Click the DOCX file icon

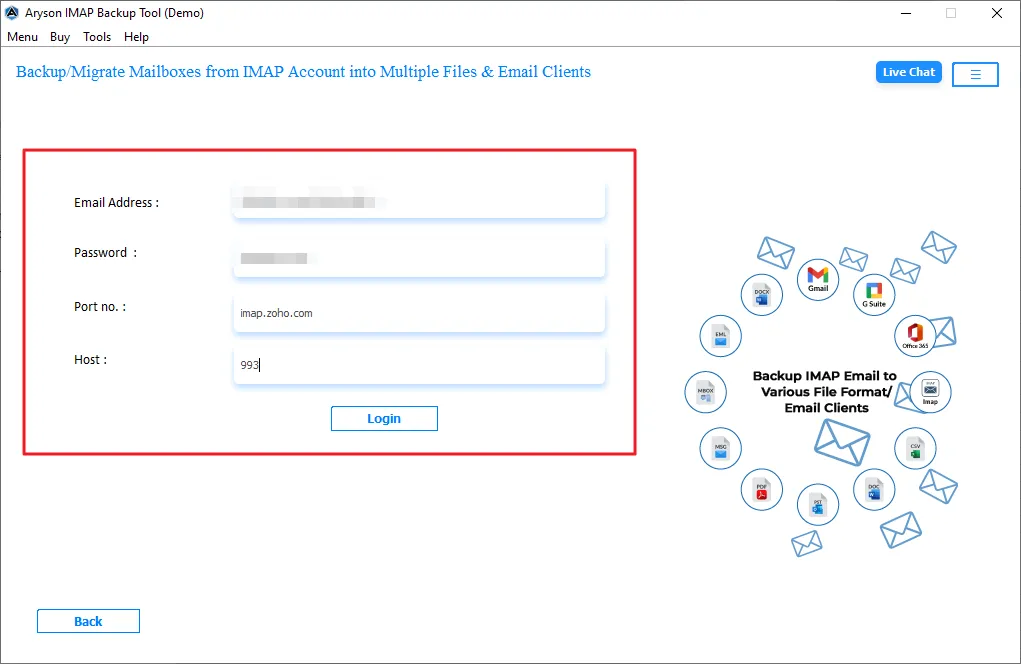click(762, 295)
